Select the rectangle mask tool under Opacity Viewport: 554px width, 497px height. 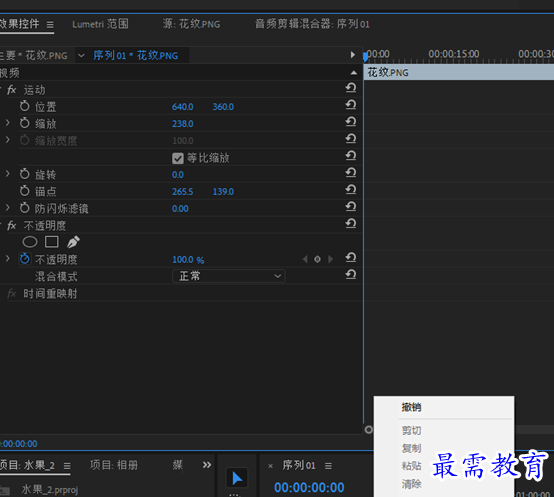(52, 242)
